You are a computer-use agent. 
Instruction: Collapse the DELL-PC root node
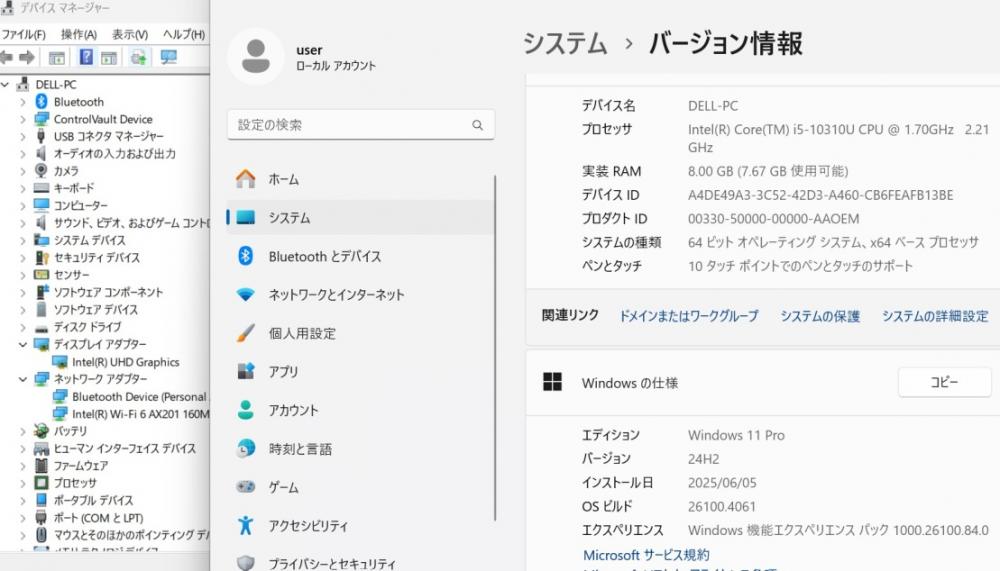(6, 84)
